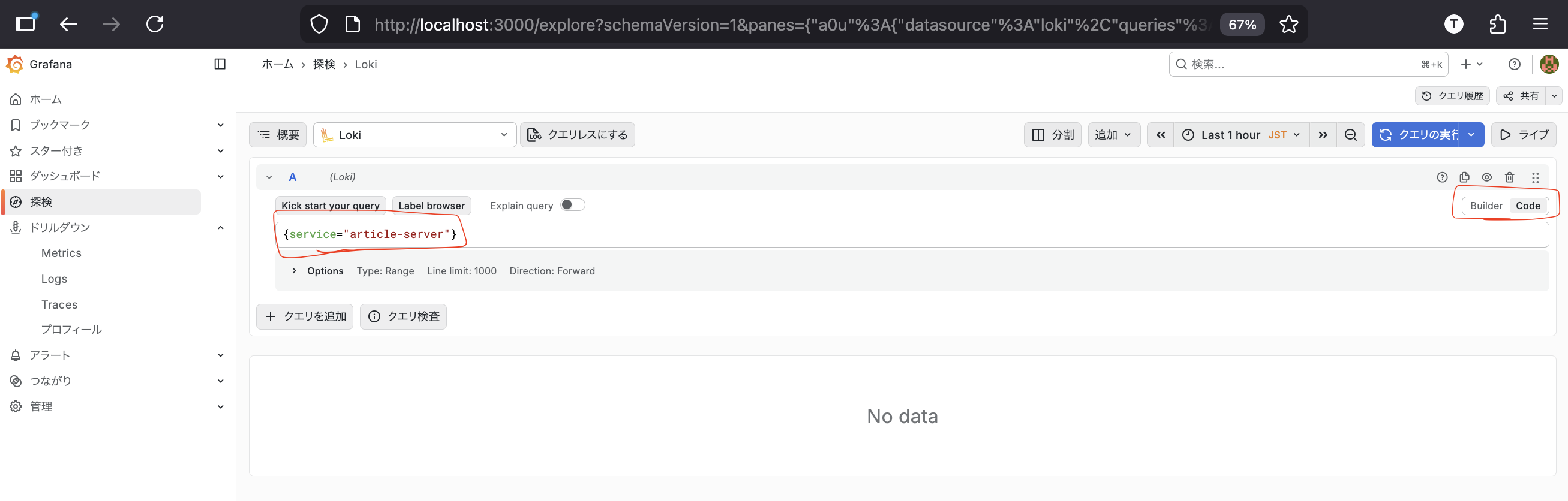Open the user profile avatar
This screenshot has height=501, width=1568.
pyautogui.click(x=1549, y=64)
